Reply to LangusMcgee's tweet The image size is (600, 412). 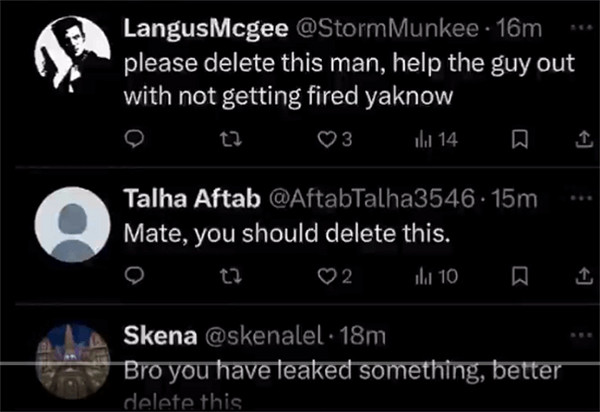(x=139, y=140)
